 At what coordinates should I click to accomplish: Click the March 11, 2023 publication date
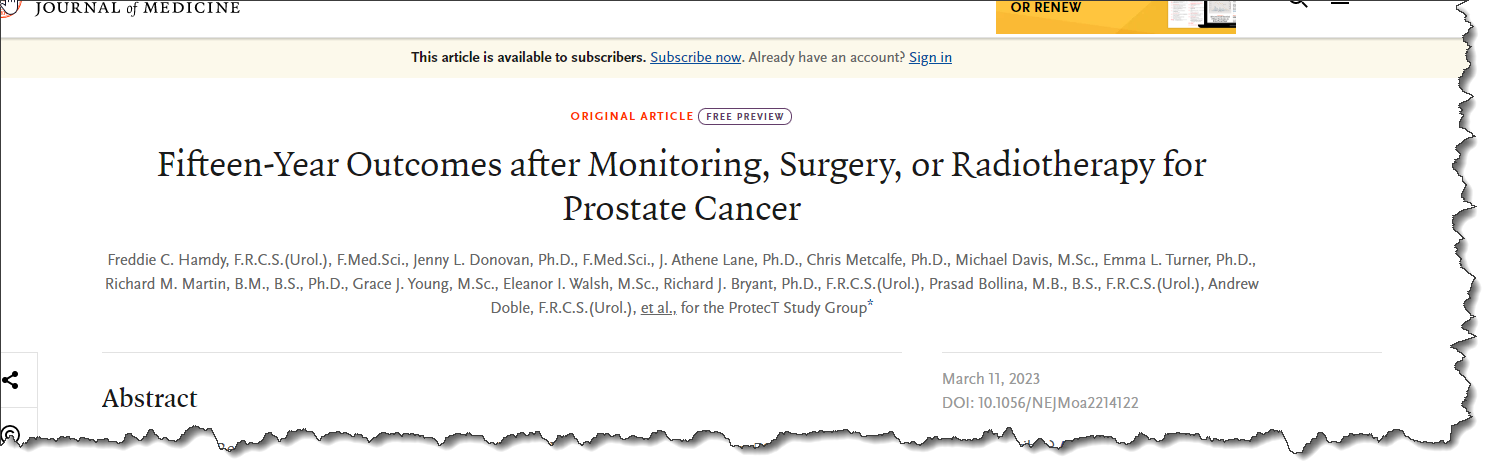tap(991, 379)
